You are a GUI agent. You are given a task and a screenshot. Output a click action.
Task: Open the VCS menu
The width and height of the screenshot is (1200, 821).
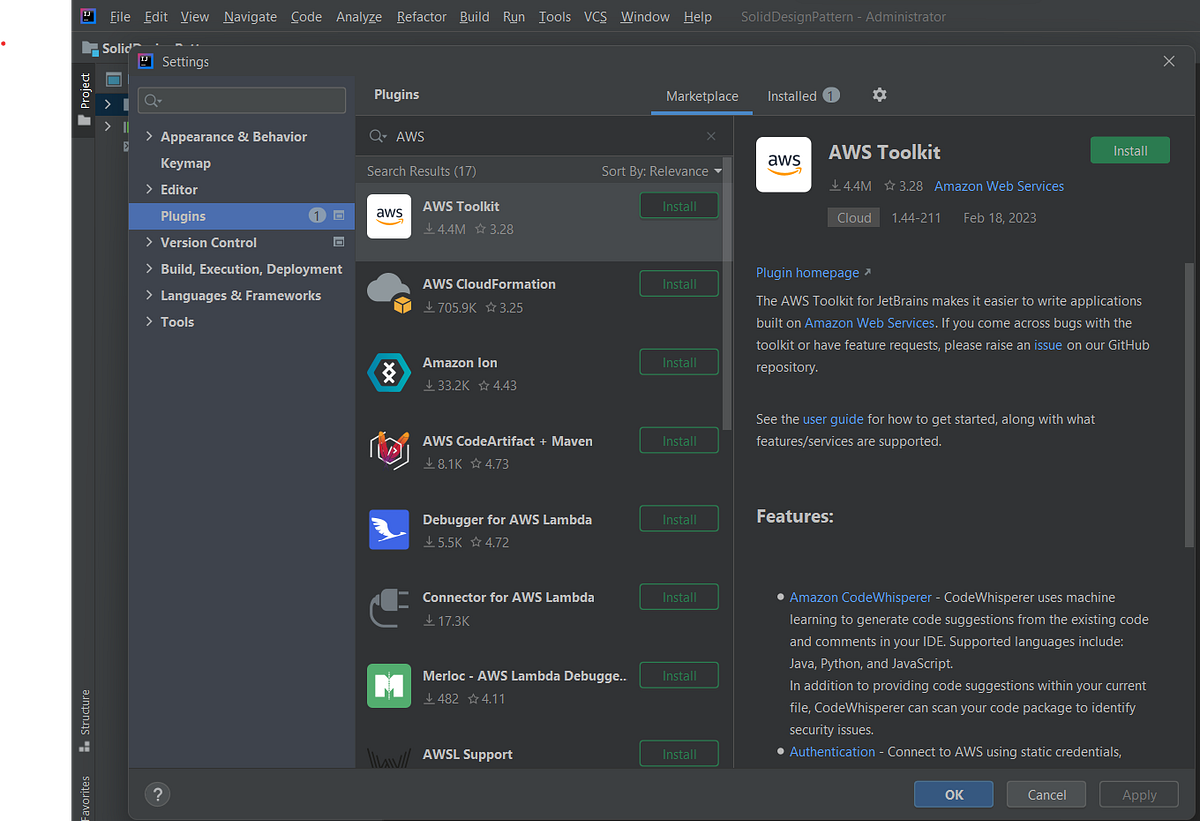[593, 16]
